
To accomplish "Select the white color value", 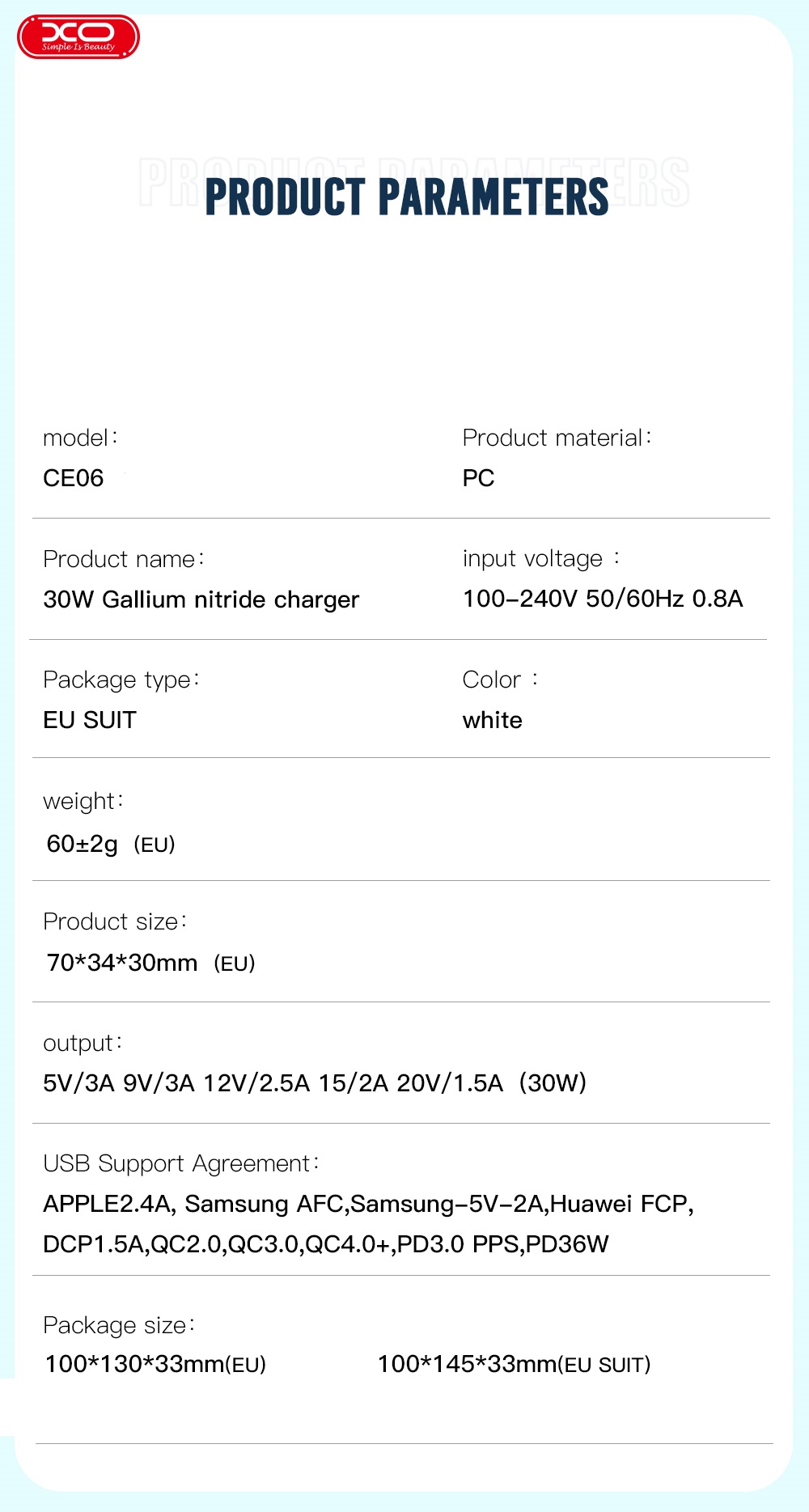I will (x=492, y=720).
